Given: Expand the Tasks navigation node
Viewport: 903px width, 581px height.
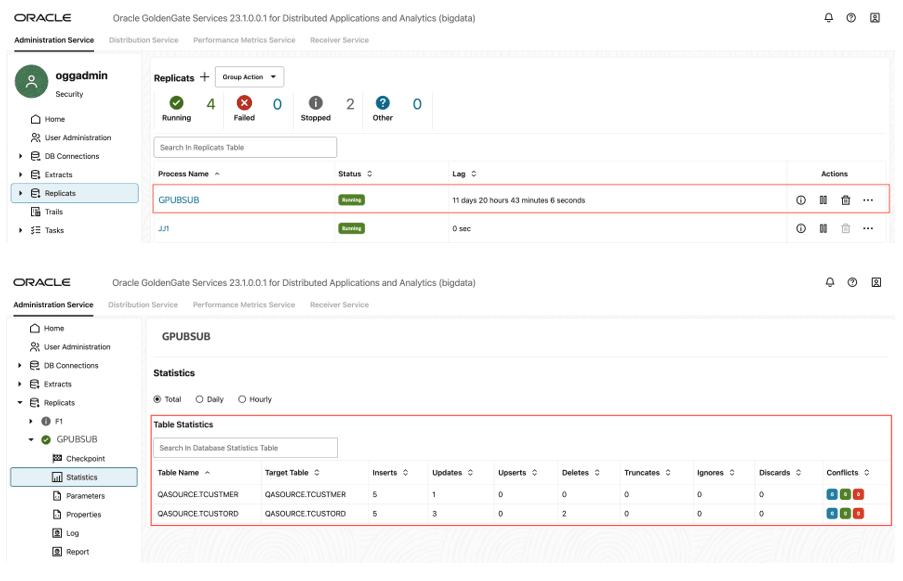Looking at the screenshot, I should point(21,230).
